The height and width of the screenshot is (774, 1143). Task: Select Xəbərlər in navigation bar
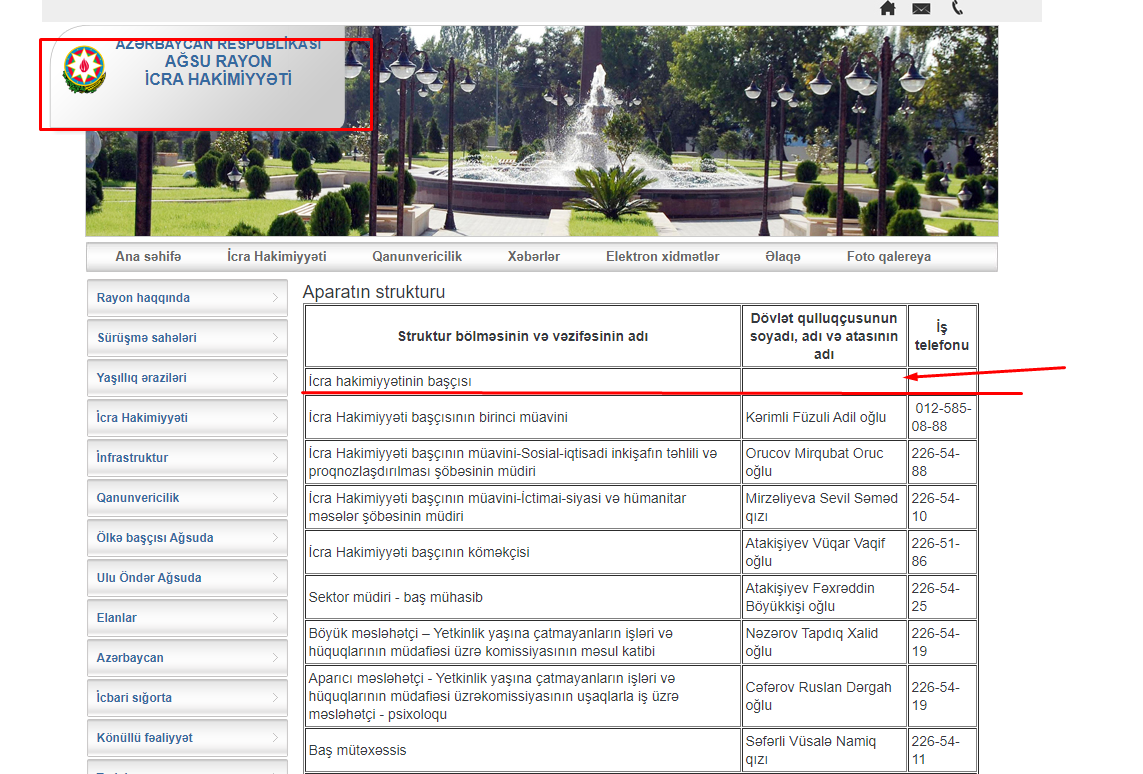coord(533,257)
